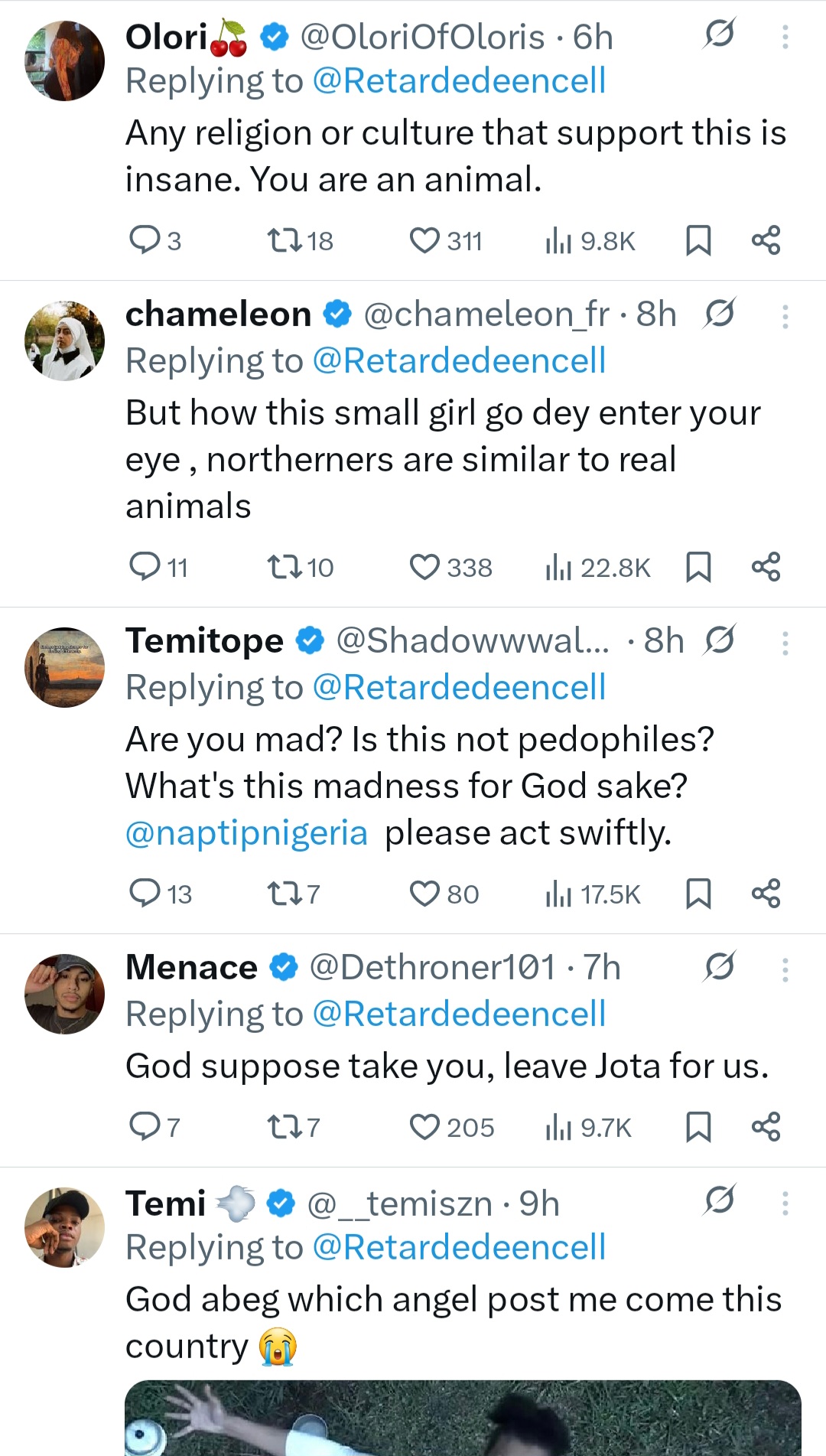Viewport: 826px width, 1456px height.
Task: Open @Retardedeencell link in chameleon's reply
Action: point(459,361)
